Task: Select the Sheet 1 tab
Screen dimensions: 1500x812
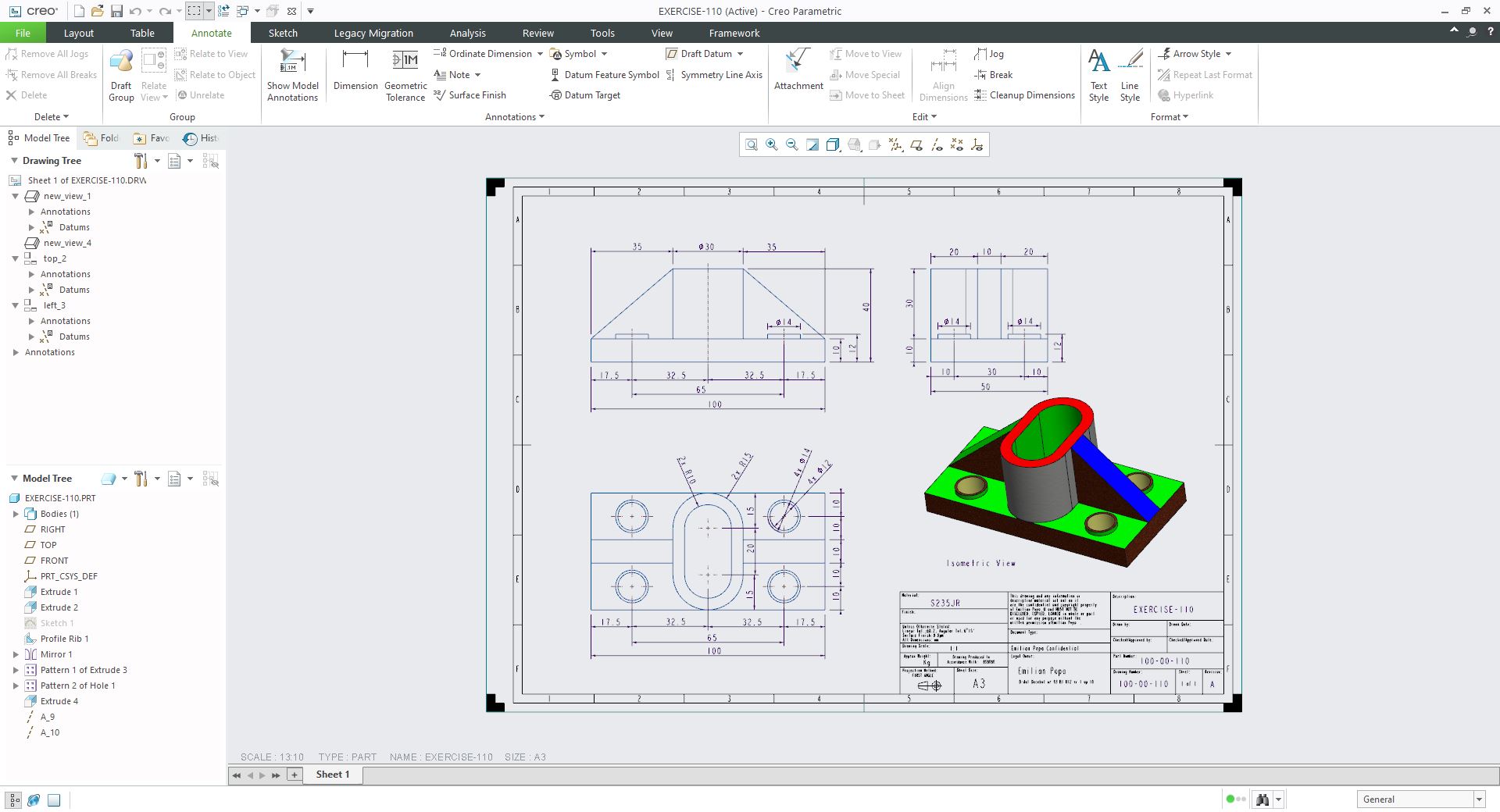Action: point(332,775)
